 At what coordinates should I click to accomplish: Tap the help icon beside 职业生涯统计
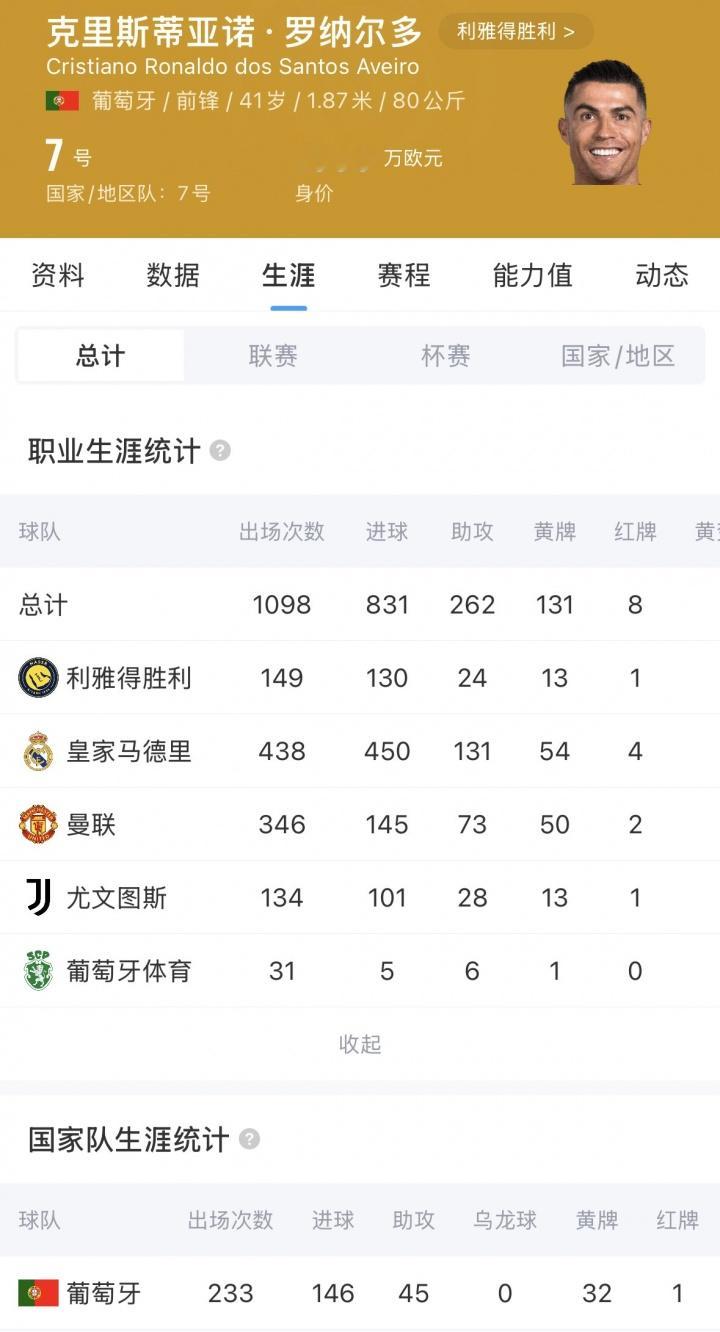(x=220, y=451)
